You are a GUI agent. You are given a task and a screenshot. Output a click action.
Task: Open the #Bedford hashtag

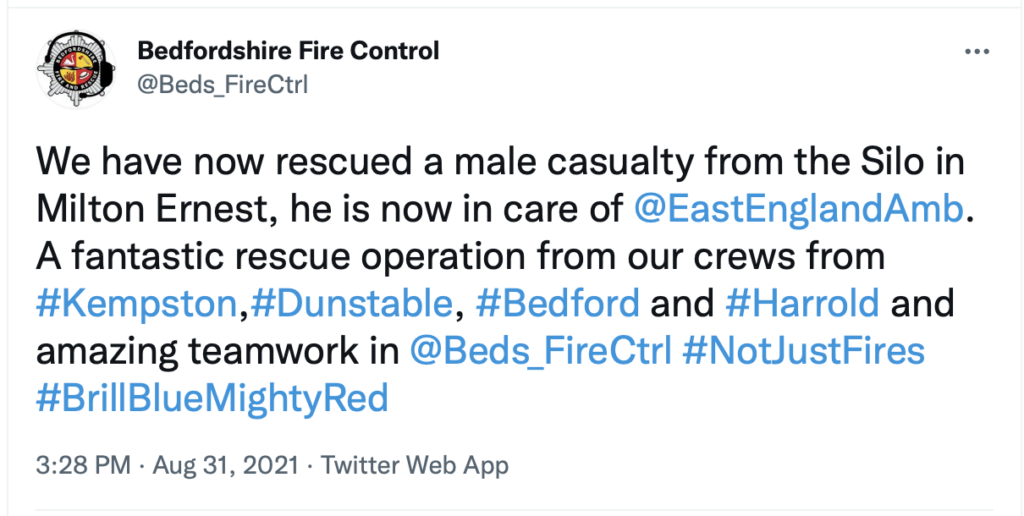coord(557,303)
